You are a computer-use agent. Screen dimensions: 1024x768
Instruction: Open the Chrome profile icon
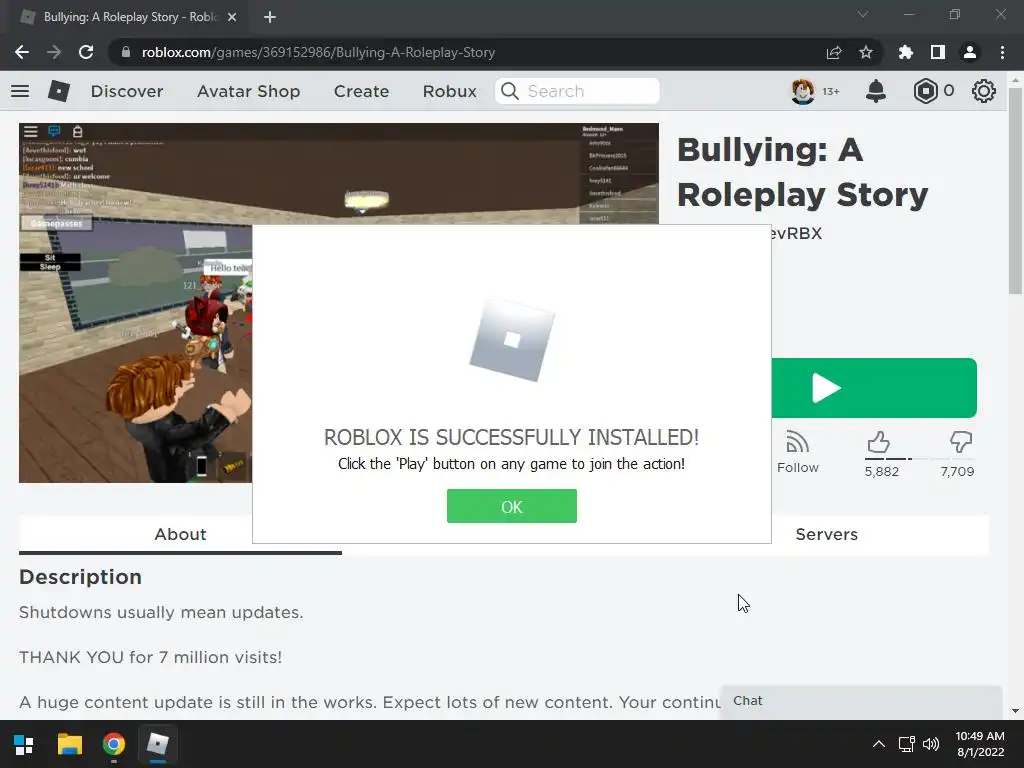tap(970, 52)
